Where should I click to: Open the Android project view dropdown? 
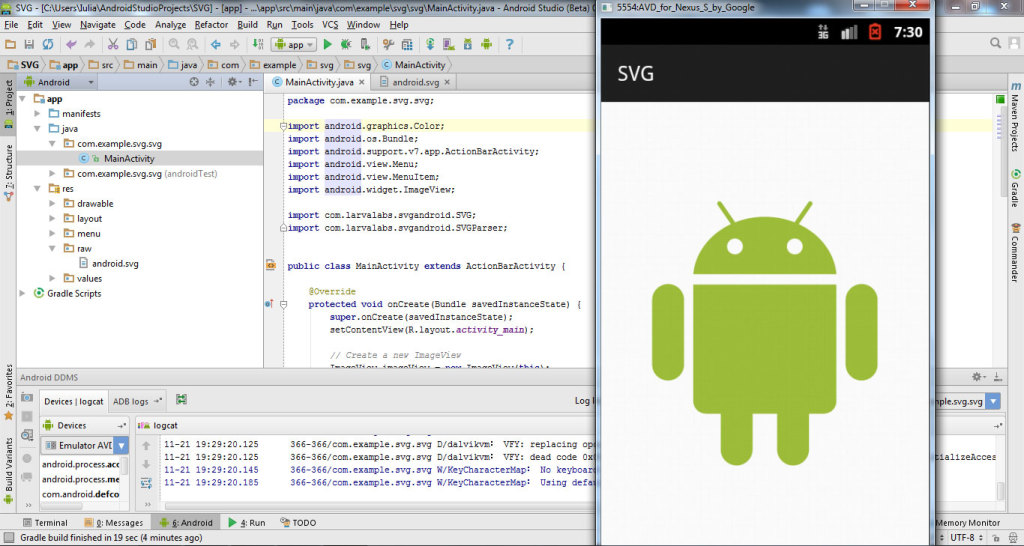pyautogui.click(x=59, y=82)
